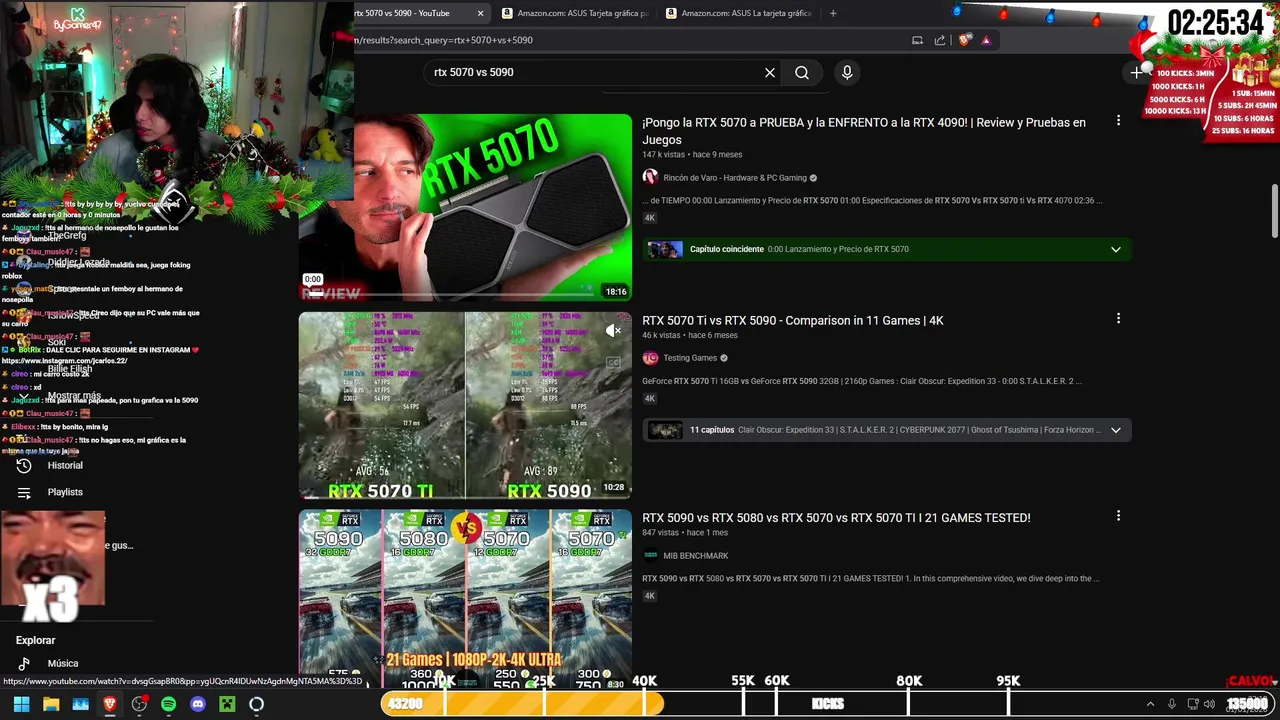Seek the progress bar on the RTX 5070 preview

[x=449, y=294]
